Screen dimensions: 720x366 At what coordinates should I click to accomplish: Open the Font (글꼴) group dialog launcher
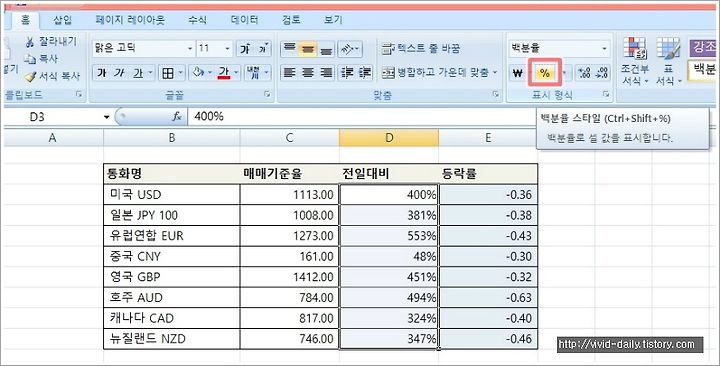coord(267,95)
